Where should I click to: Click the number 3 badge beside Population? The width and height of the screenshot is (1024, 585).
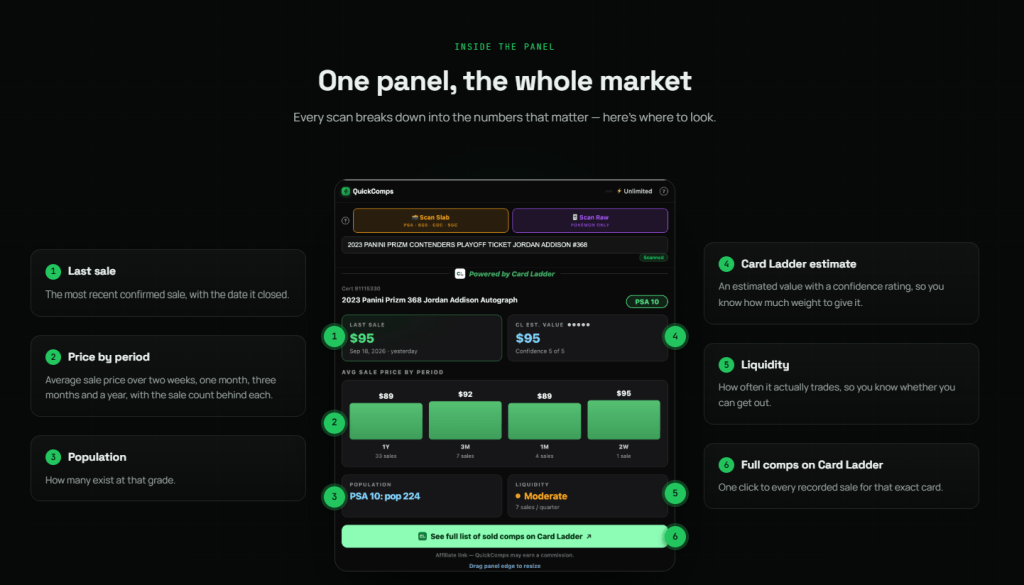[x=53, y=457]
